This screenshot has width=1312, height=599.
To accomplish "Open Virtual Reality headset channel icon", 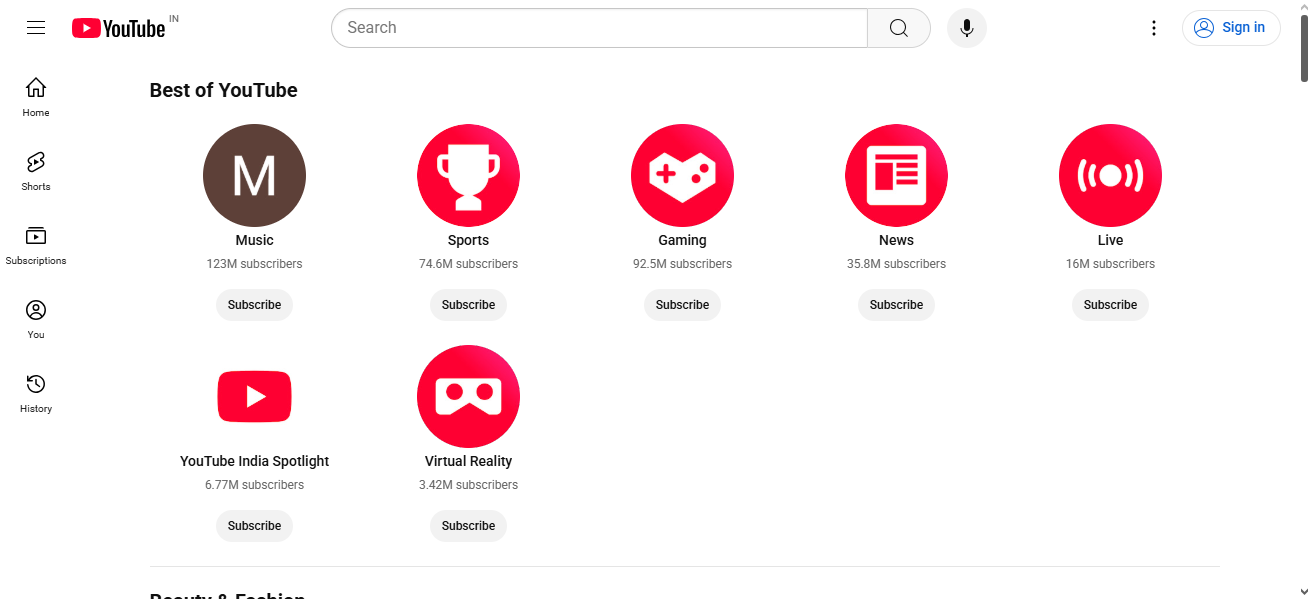I will tap(468, 397).
